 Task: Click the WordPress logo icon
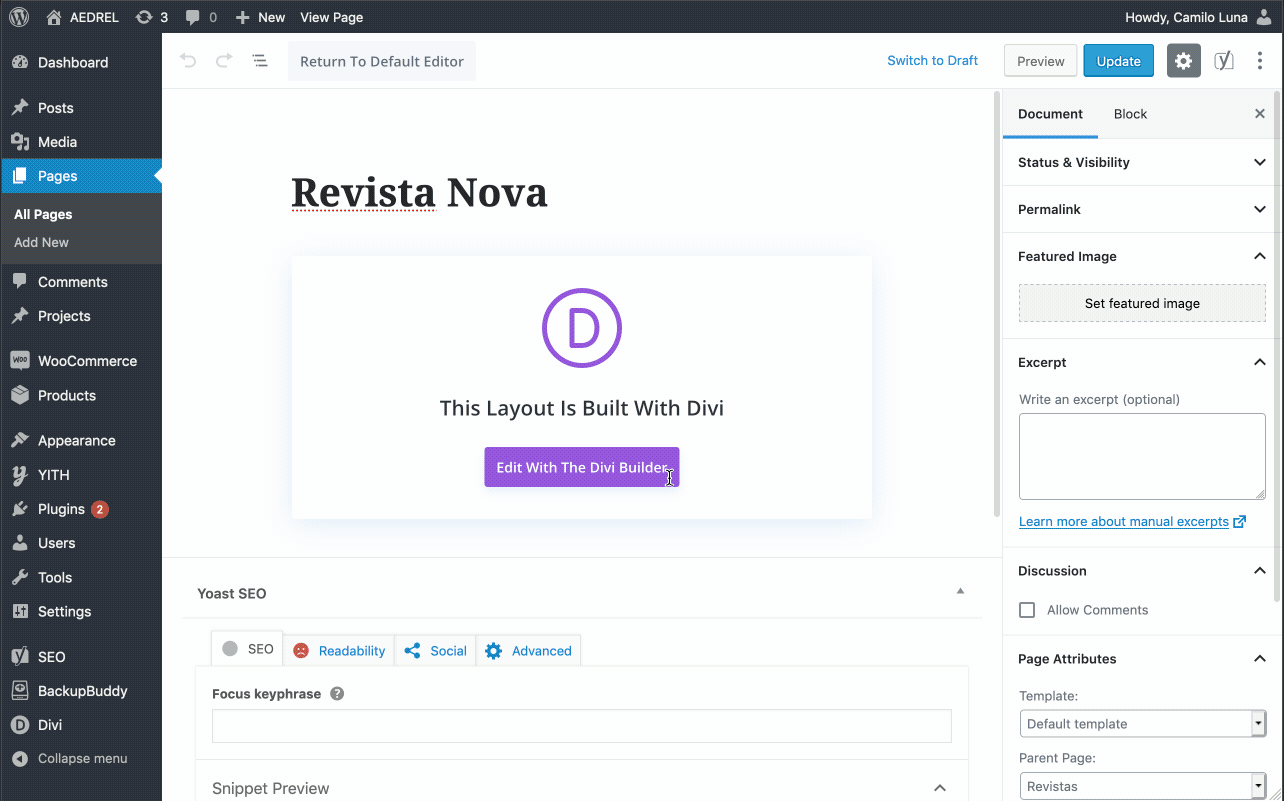(19, 17)
